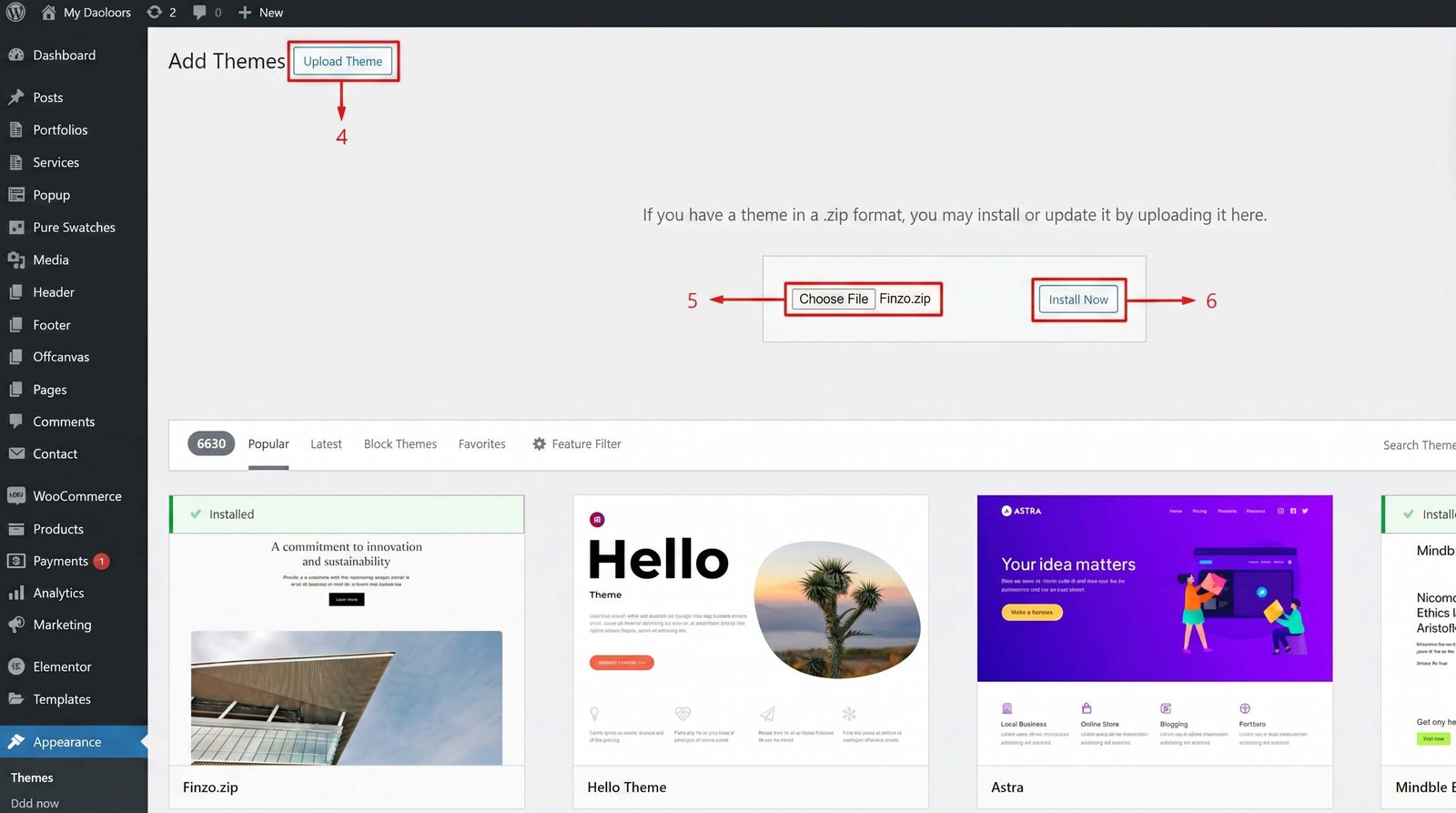Switch to the Latest themes tab
The image size is (1456, 813).
[326, 444]
